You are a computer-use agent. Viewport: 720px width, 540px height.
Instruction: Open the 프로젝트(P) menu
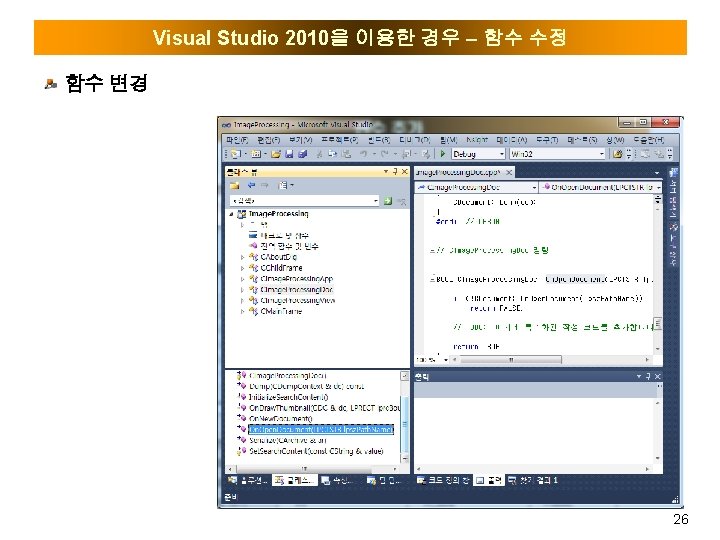pos(340,140)
